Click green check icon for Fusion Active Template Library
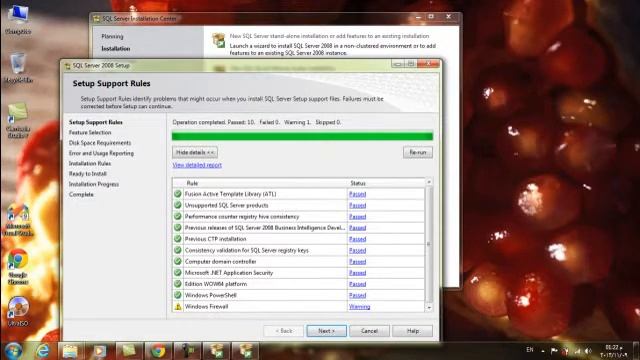The image size is (640, 360). pyautogui.click(x=178, y=194)
